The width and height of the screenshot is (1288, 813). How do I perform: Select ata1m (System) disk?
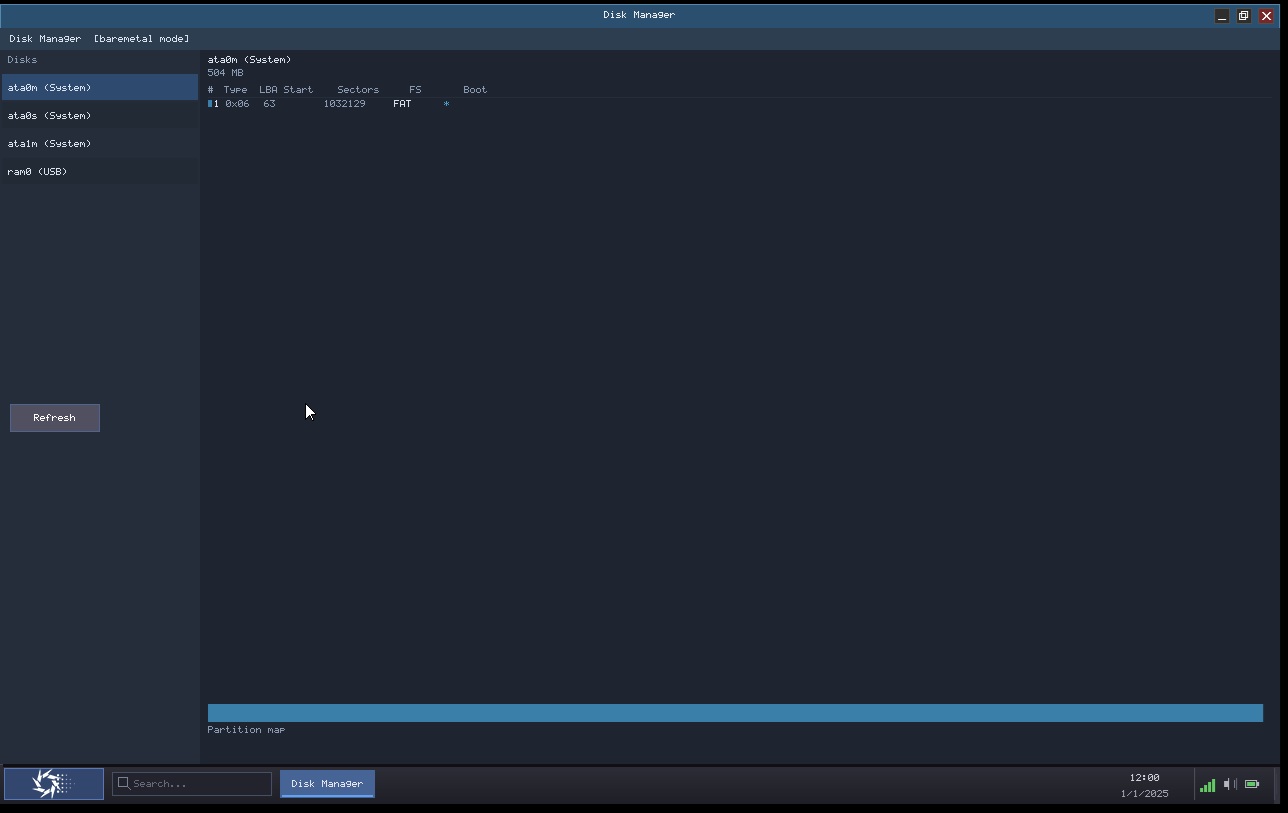click(x=100, y=143)
